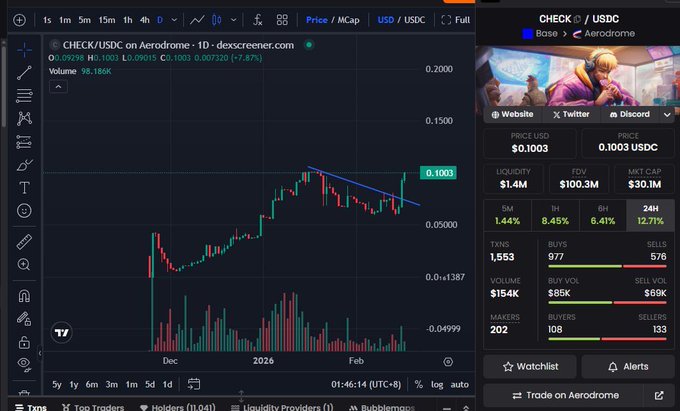Add CHECK to Watchlist

click(x=530, y=367)
